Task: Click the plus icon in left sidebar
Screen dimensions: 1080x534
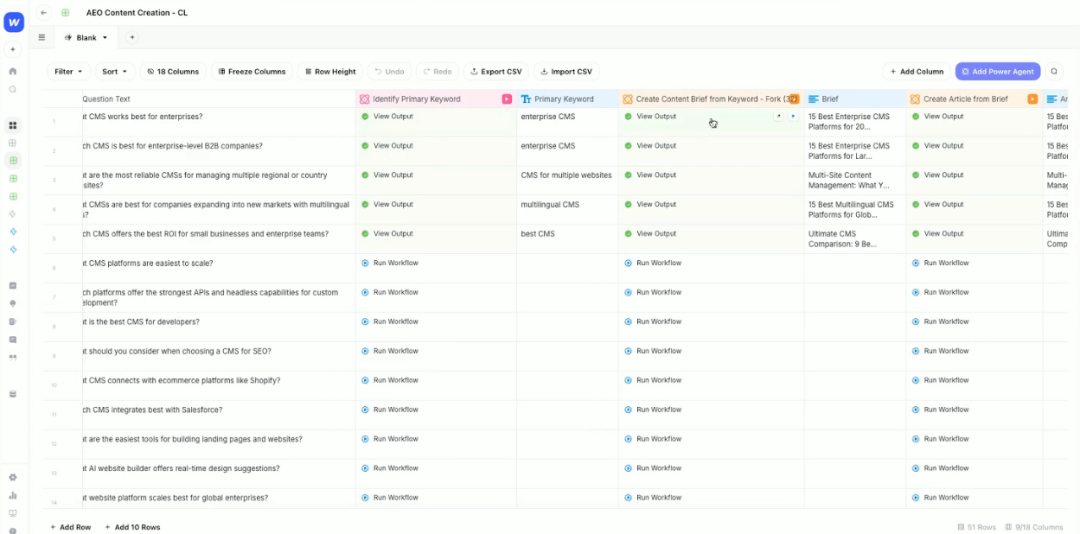Action: point(13,49)
